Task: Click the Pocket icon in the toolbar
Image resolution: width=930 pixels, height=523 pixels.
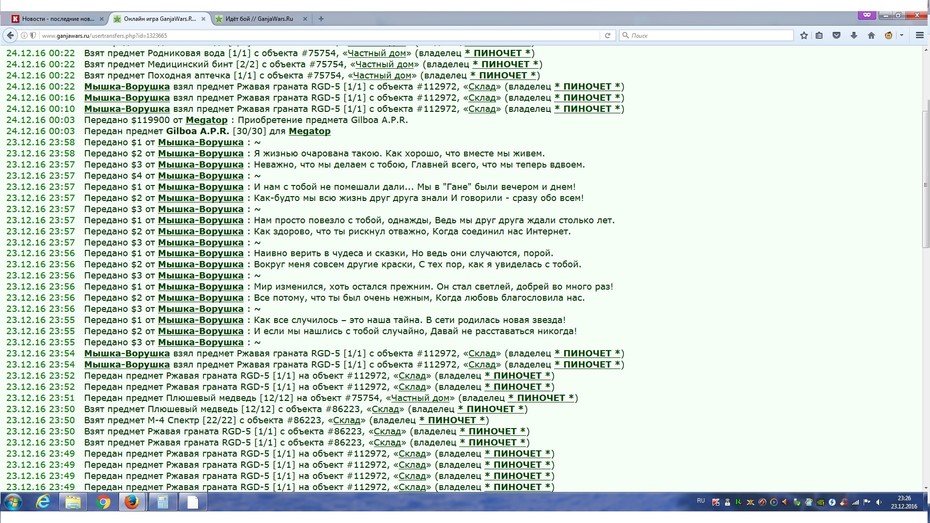Action: click(836, 36)
